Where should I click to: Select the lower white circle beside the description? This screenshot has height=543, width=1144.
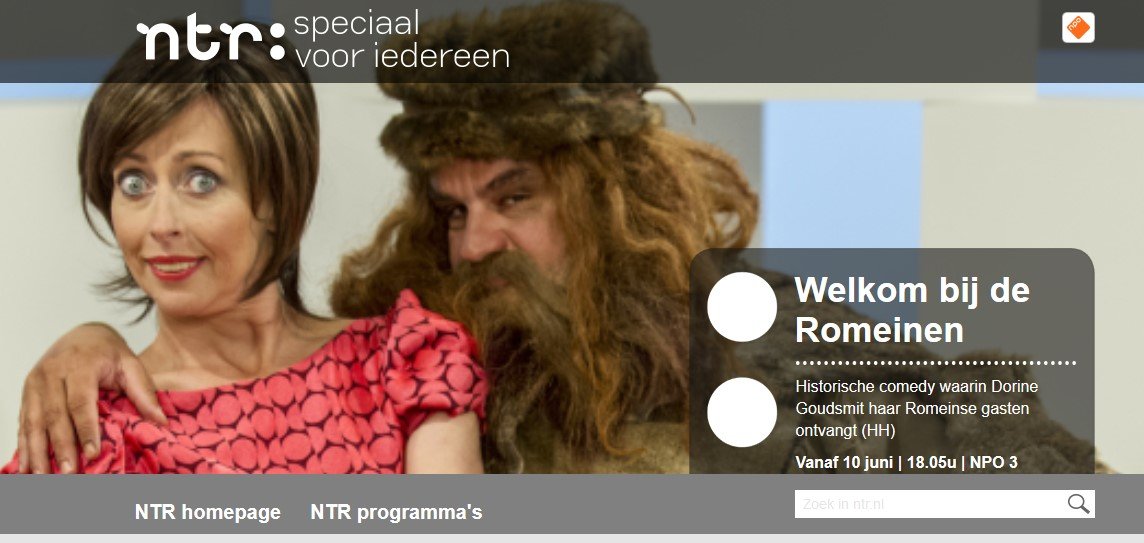(x=741, y=412)
